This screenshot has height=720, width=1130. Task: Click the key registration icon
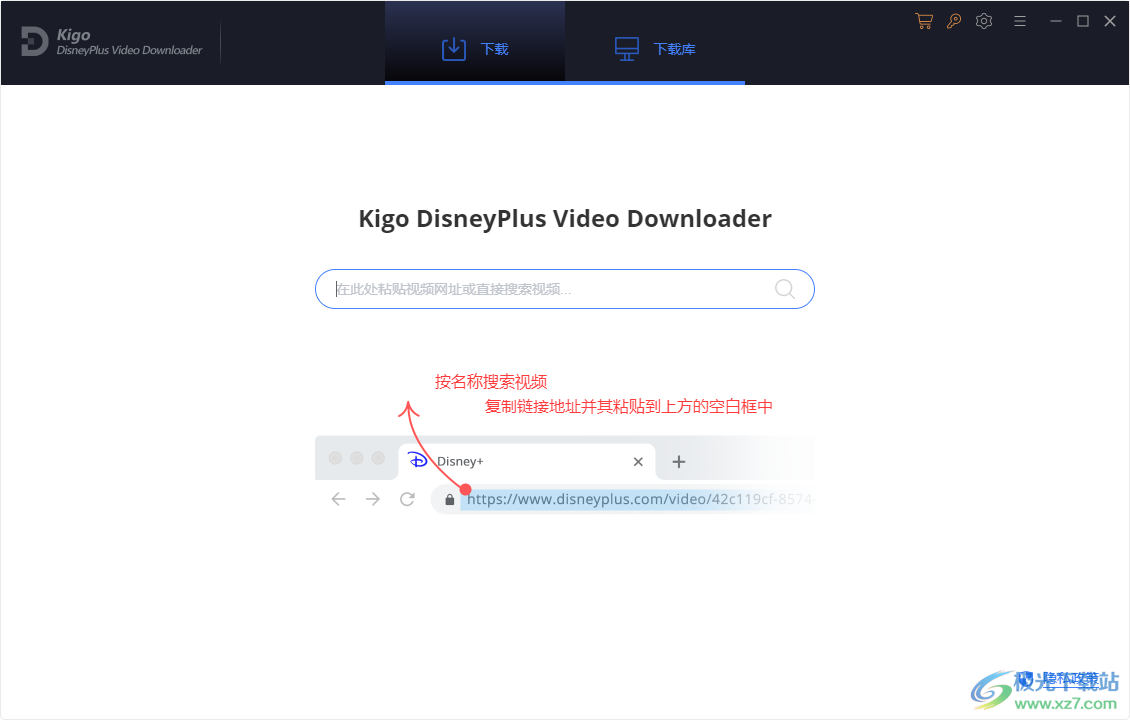954,21
